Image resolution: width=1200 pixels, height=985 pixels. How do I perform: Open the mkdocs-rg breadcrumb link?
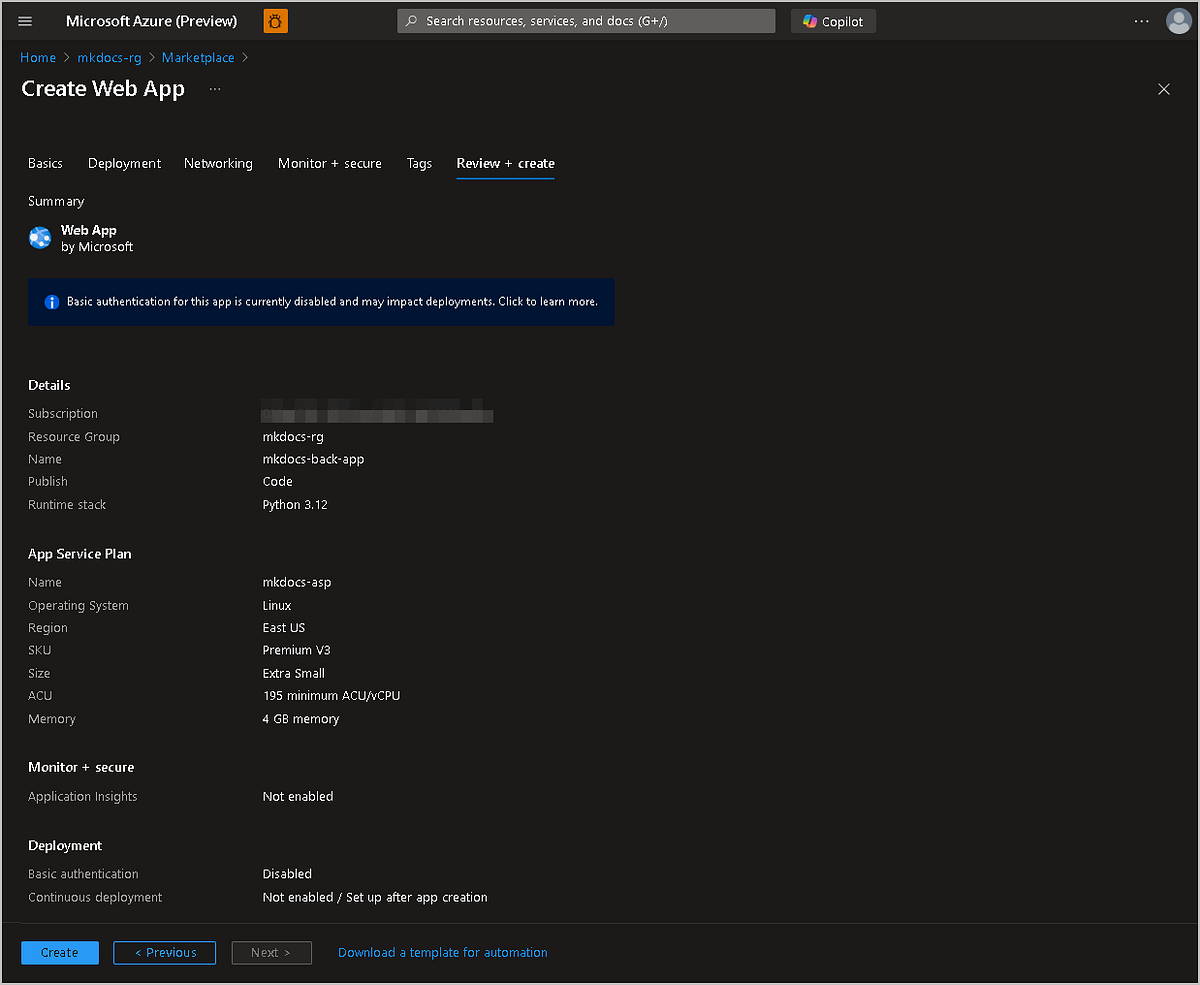coord(109,58)
